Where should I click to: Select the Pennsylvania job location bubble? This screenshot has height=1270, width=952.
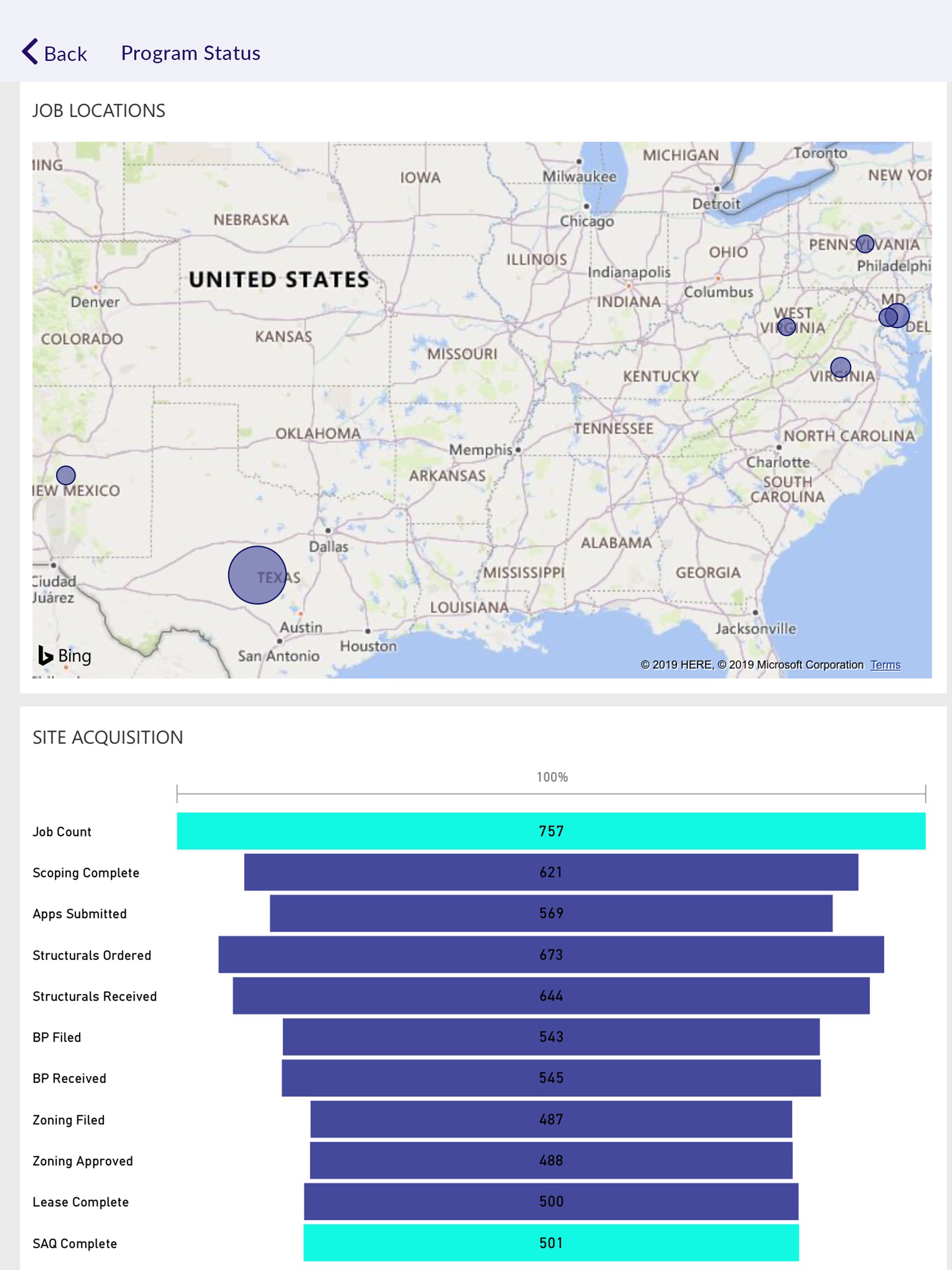click(865, 244)
